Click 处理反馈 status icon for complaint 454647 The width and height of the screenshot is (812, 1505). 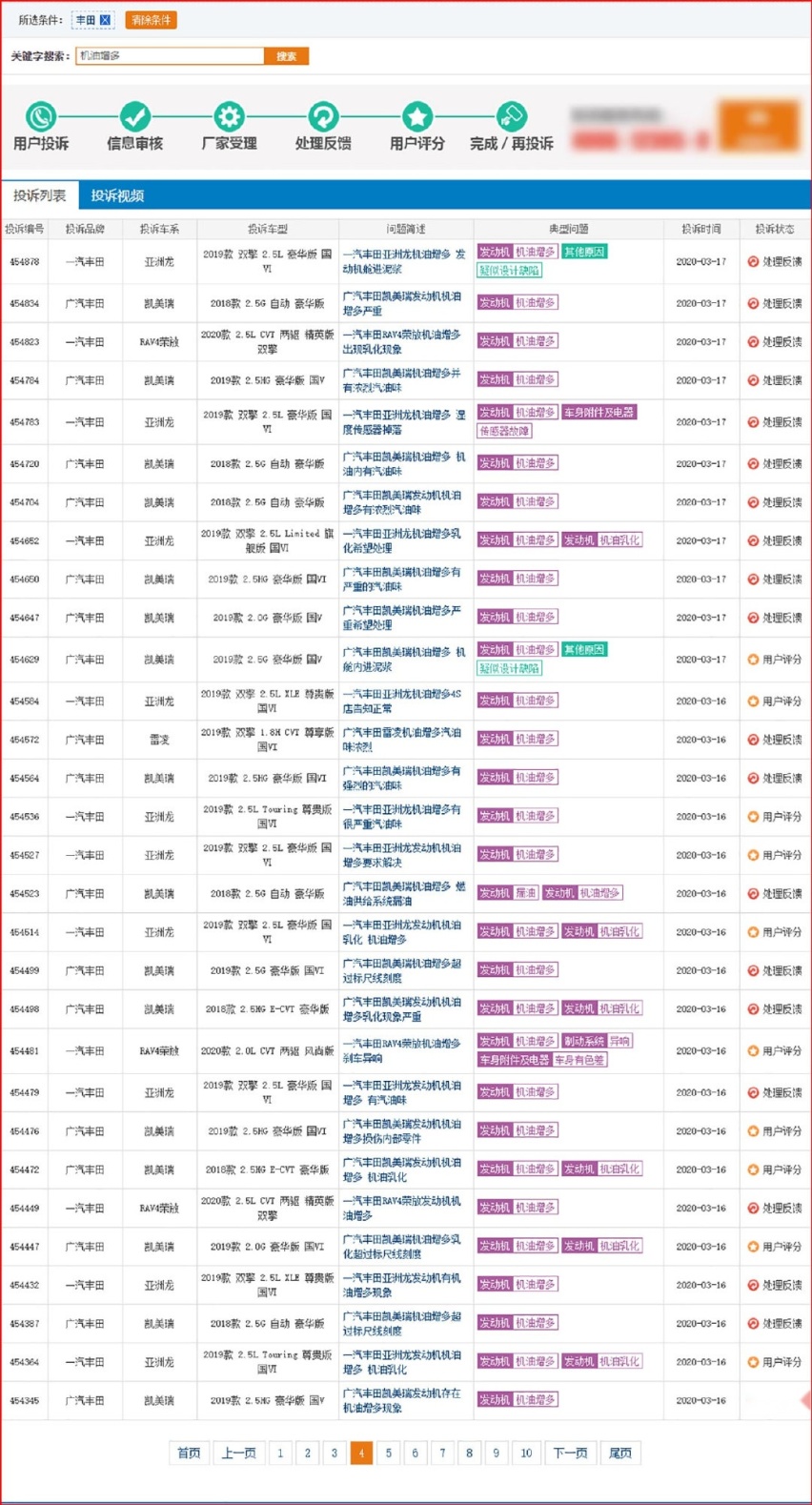753,618
